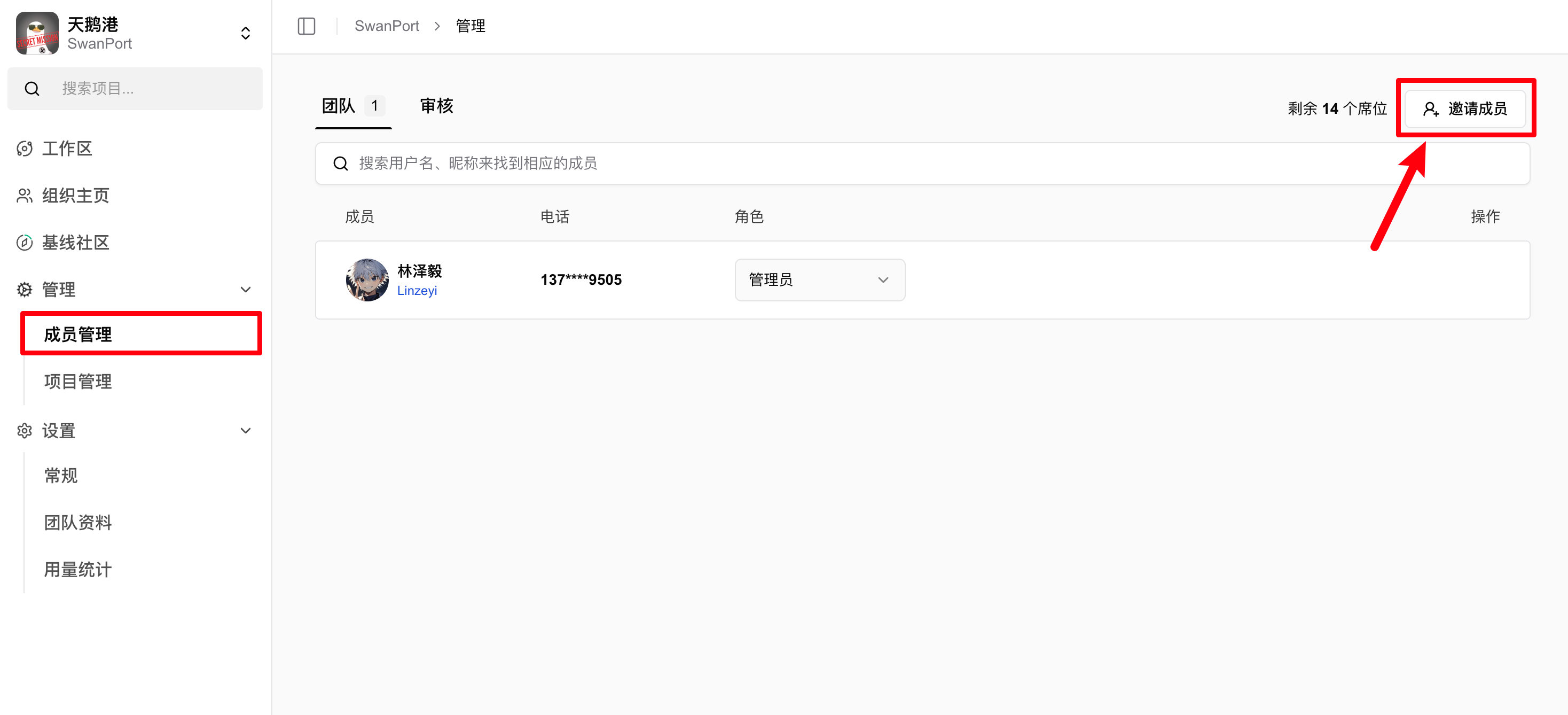
Task: Collapse the 管理 section chevron
Action: click(245, 289)
